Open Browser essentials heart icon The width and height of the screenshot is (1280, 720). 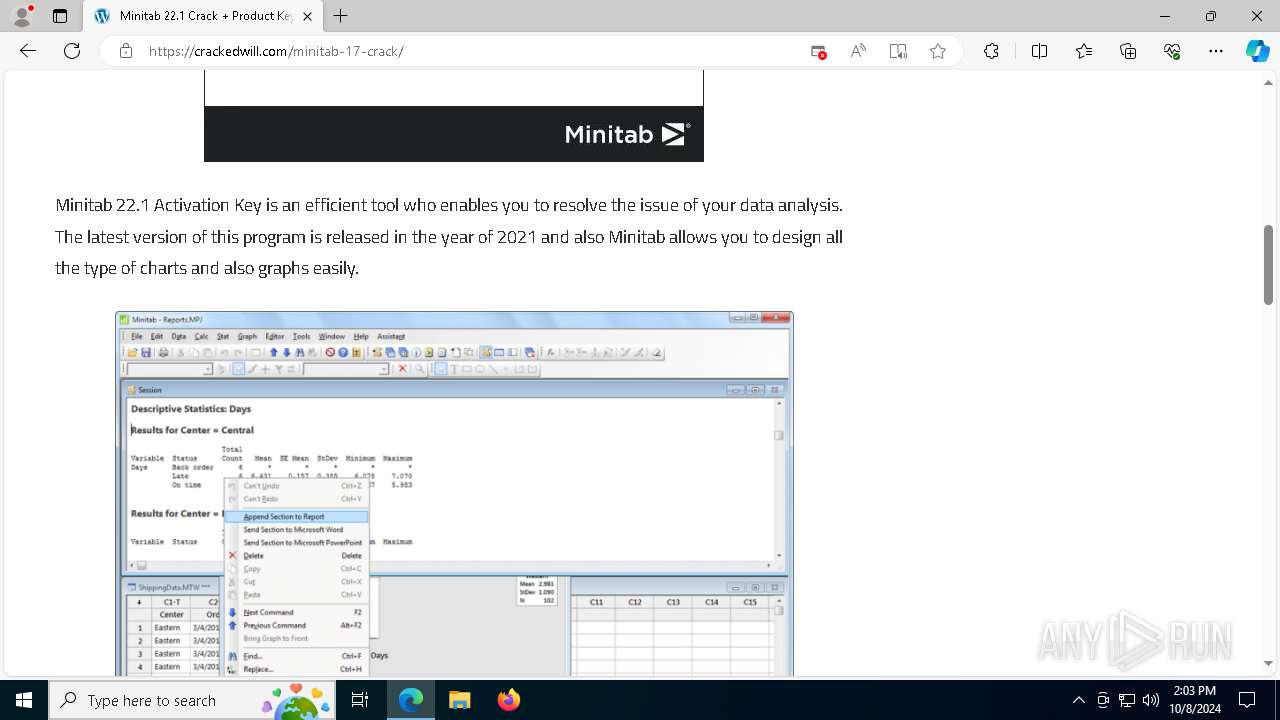click(1172, 51)
